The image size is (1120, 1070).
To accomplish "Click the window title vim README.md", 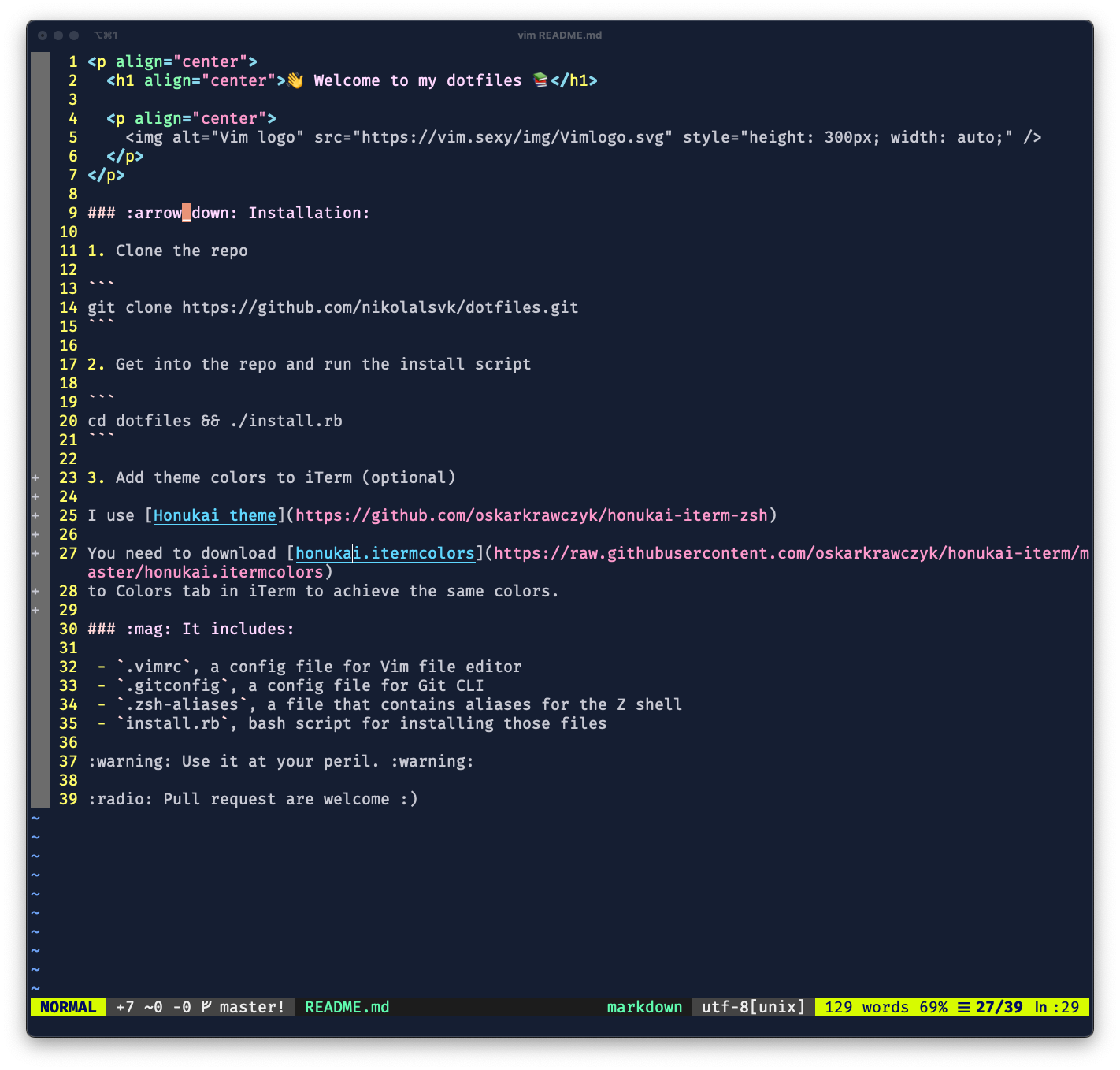I will tap(560, 35).
